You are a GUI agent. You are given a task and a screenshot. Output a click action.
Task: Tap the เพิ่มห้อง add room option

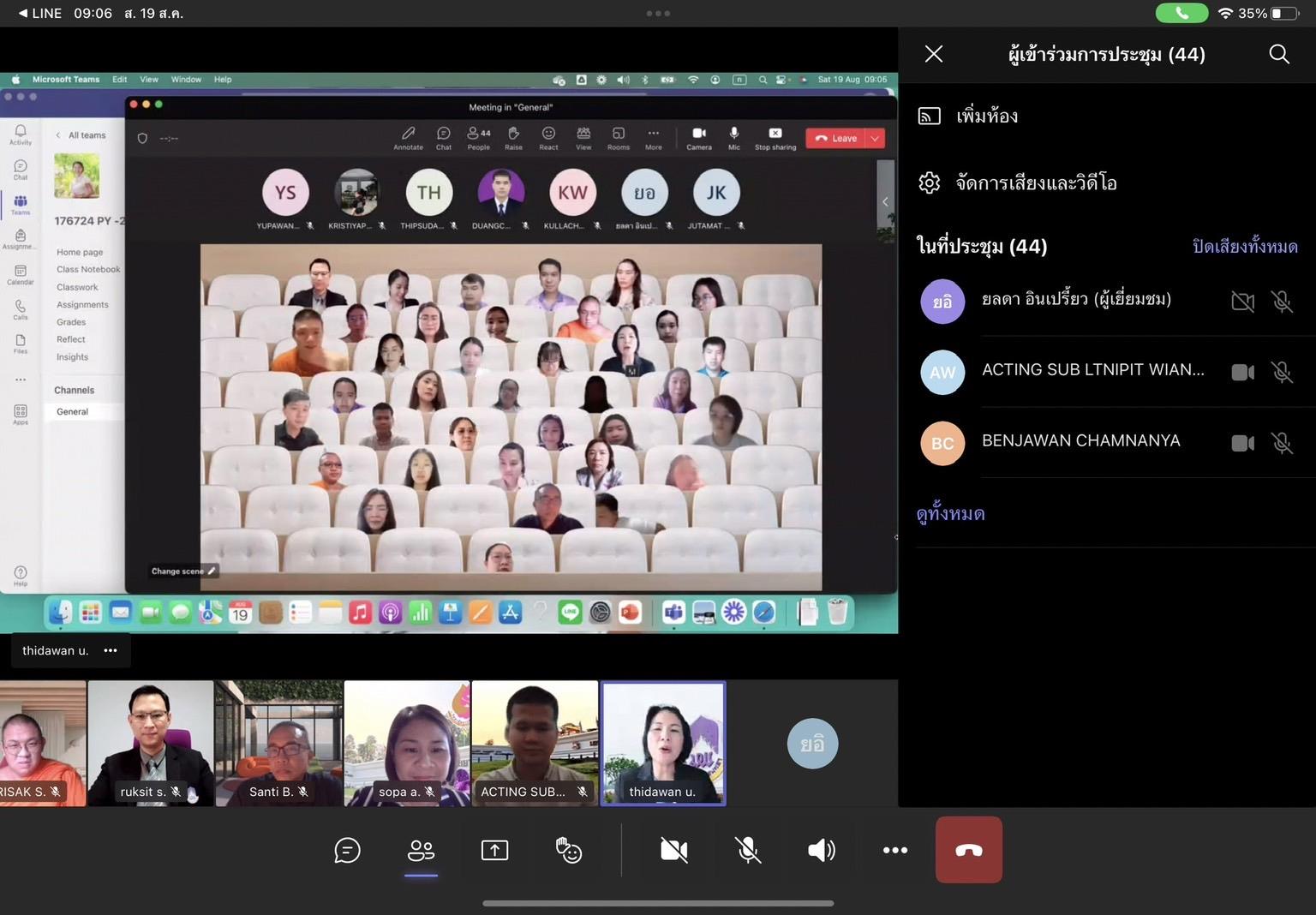click(x=987, y=116)
